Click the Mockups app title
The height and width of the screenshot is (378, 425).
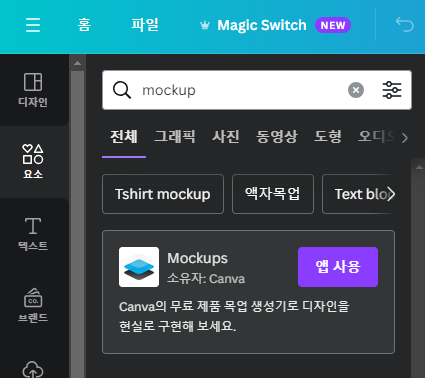[x=197, y=258]
